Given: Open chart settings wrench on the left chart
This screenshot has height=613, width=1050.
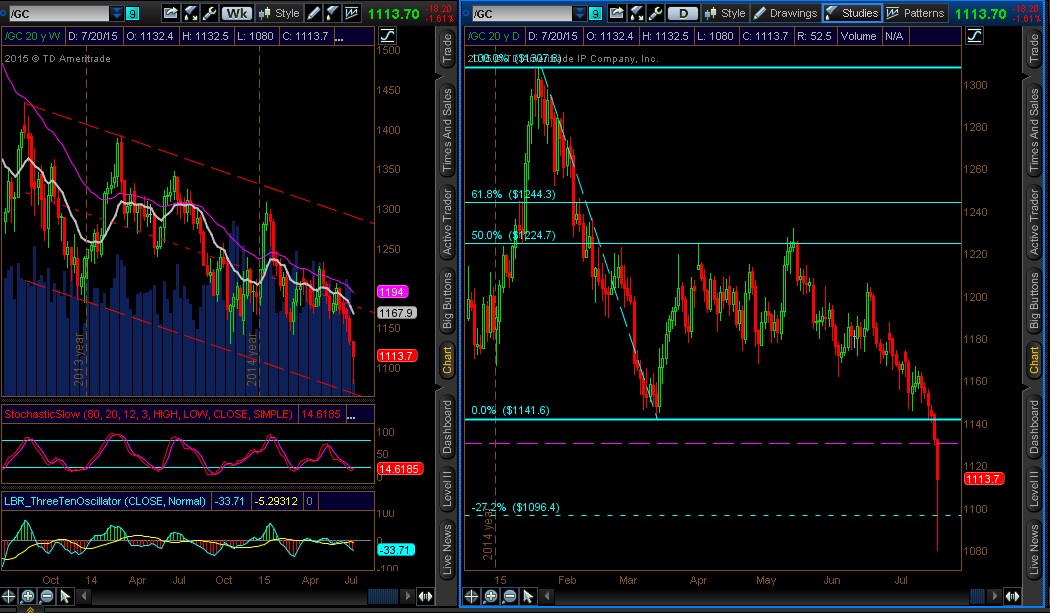Looking at the screenshot, I should pyautogui.click(x=208, y=13).
